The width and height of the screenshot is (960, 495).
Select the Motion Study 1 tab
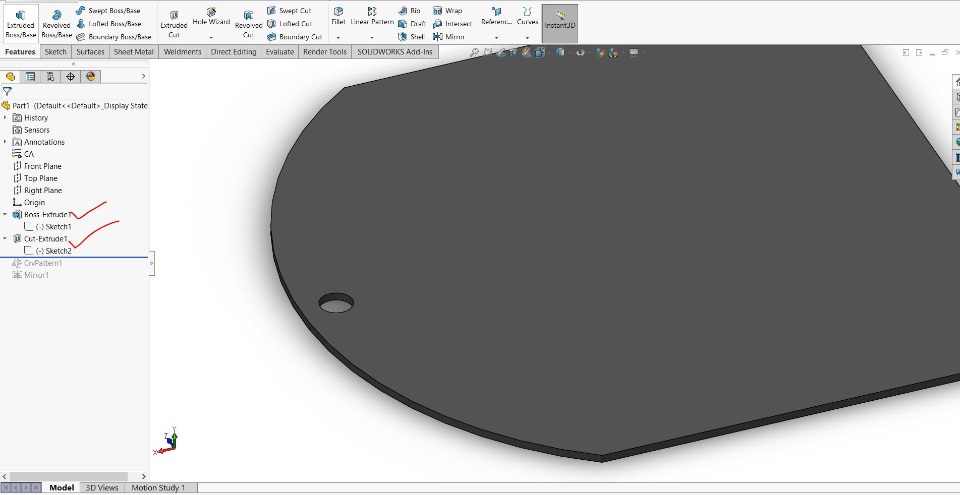[159, 488]
